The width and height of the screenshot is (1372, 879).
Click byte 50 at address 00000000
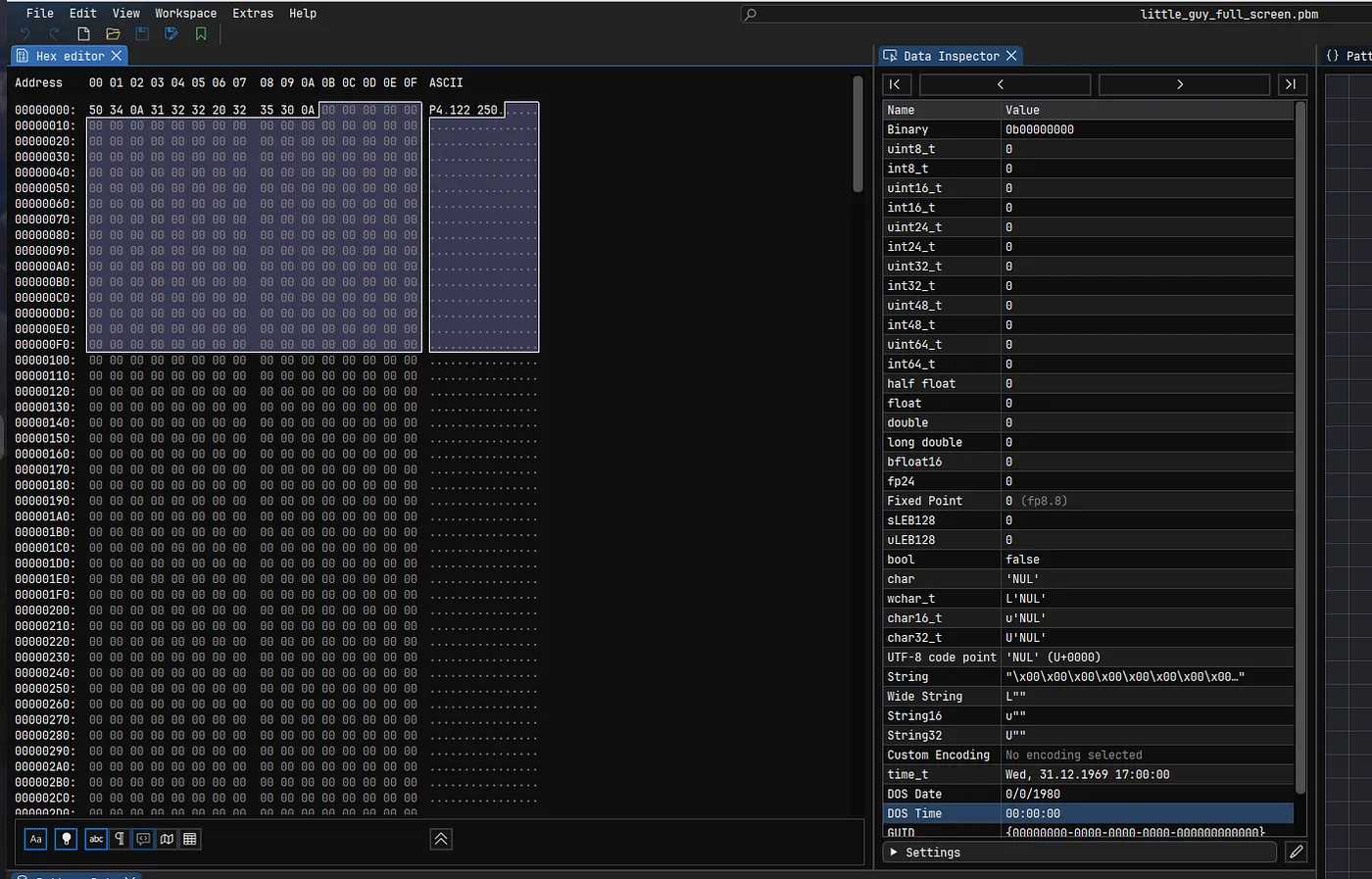(x=96, y=110)
